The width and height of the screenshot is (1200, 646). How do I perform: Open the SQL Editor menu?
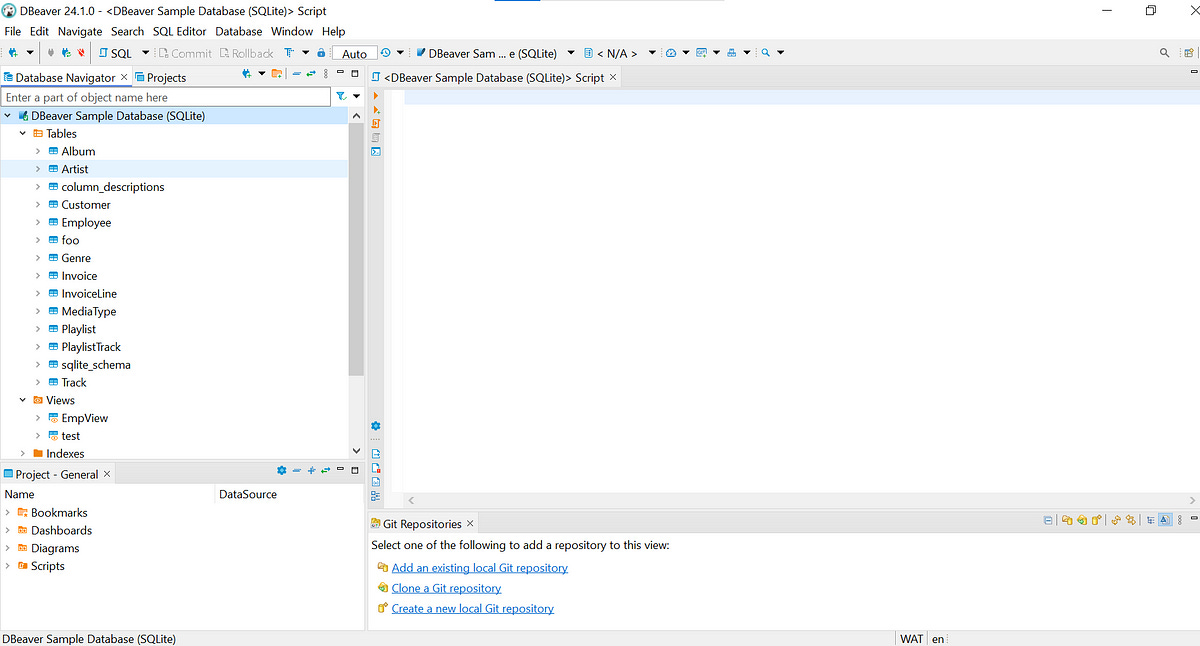(180, 31)
